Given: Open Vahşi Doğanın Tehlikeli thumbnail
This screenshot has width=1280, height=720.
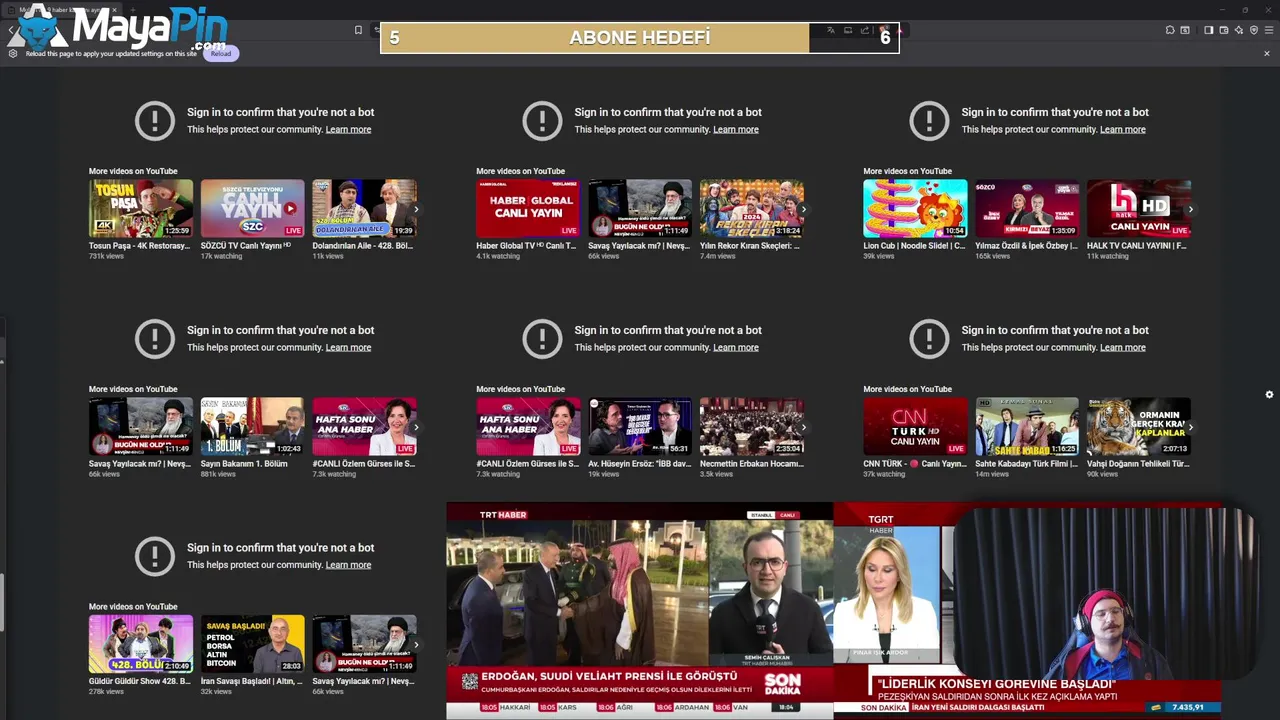Looking at the screenshot, I should 1138,426.
